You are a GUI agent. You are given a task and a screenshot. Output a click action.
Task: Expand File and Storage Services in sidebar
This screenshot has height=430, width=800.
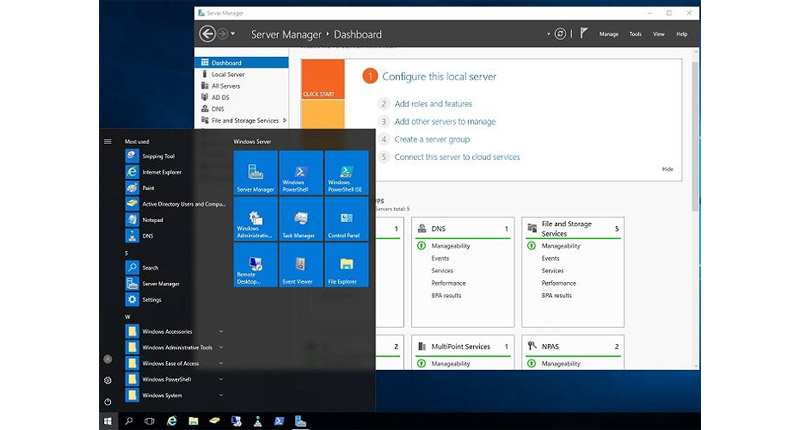285,120
